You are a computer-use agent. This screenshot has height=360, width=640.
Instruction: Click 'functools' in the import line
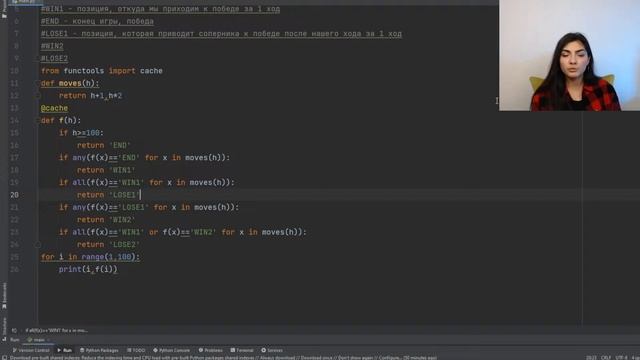[x=84, y=71]
